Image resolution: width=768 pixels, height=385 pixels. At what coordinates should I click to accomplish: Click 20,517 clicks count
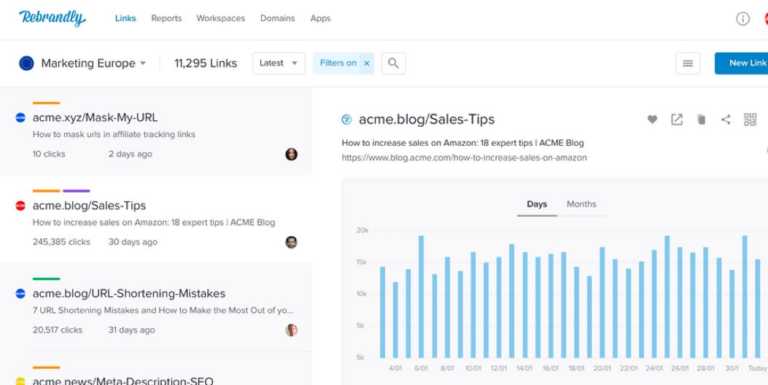pos(57,330)
